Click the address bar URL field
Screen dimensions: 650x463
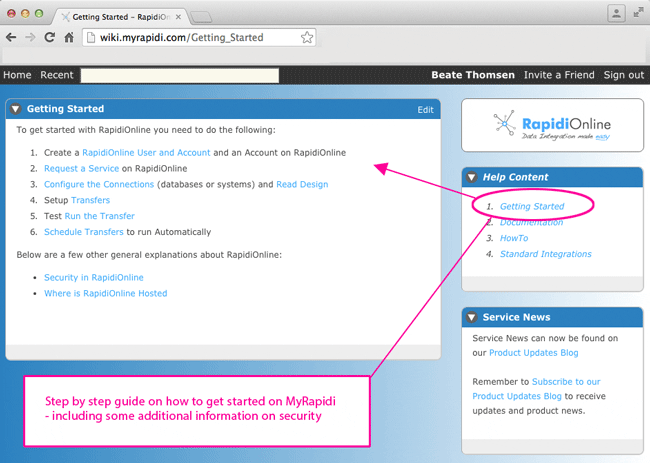click(x=199, y=37)
